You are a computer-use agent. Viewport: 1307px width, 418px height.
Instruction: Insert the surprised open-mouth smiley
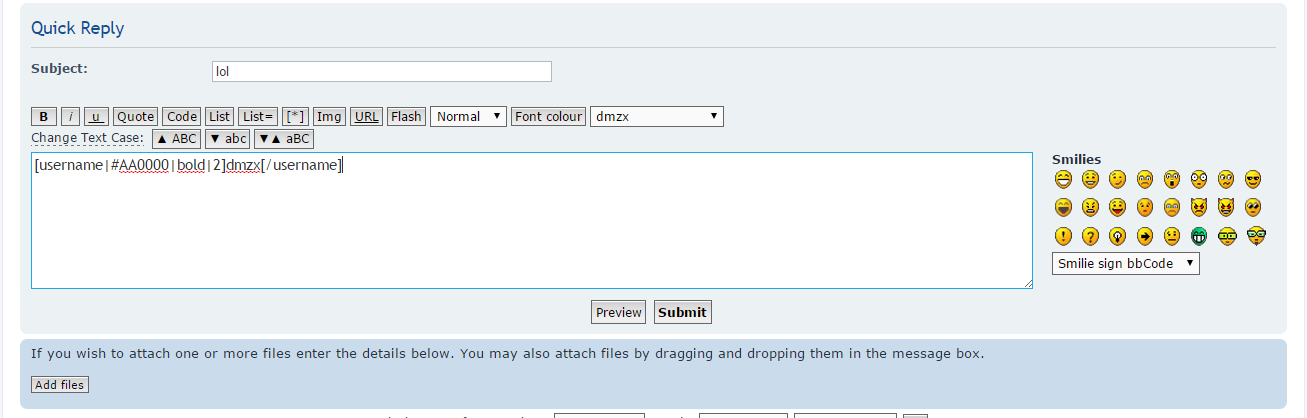(1172, 180)
